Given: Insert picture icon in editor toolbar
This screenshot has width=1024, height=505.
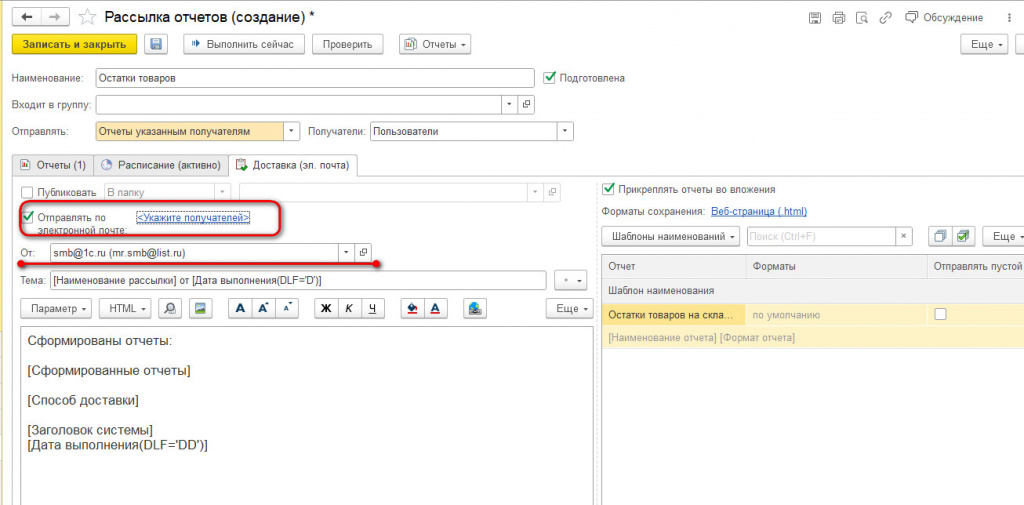Looking at the screenshot, I should pos(201,308).
